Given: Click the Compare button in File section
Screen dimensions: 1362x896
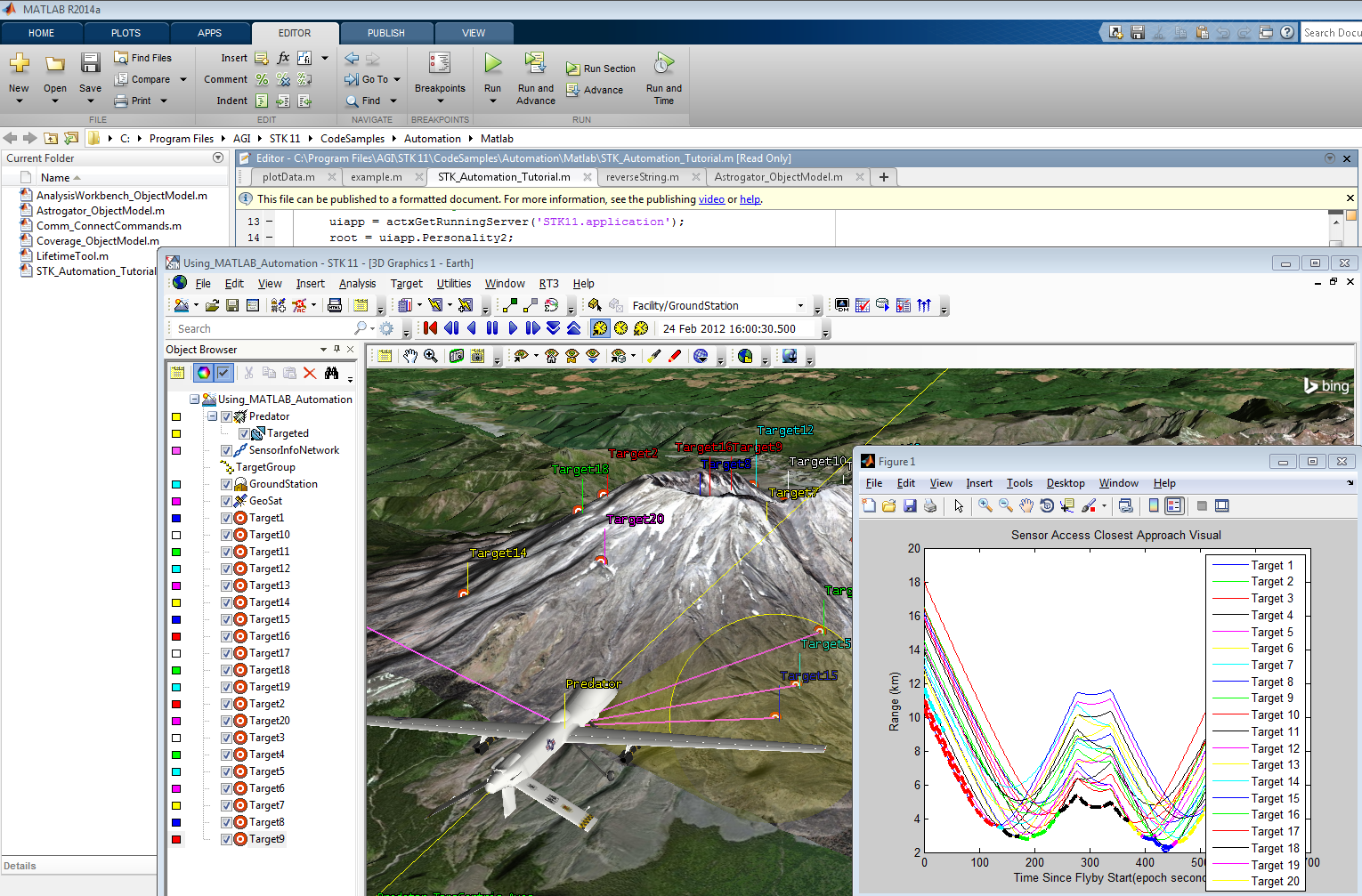Looking at the screenshot, I should coord(142,79).
